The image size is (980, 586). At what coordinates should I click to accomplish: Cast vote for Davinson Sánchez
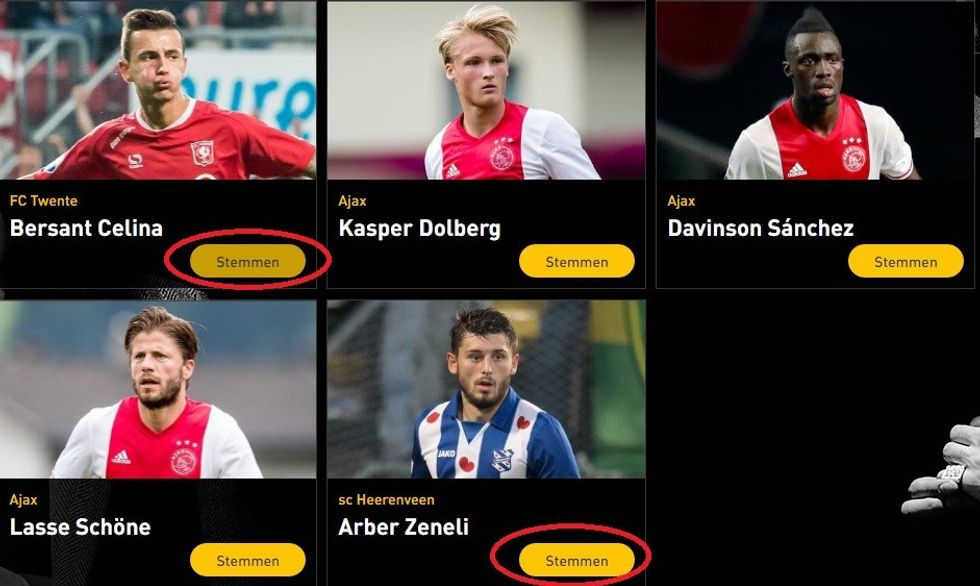click(906, 261)
